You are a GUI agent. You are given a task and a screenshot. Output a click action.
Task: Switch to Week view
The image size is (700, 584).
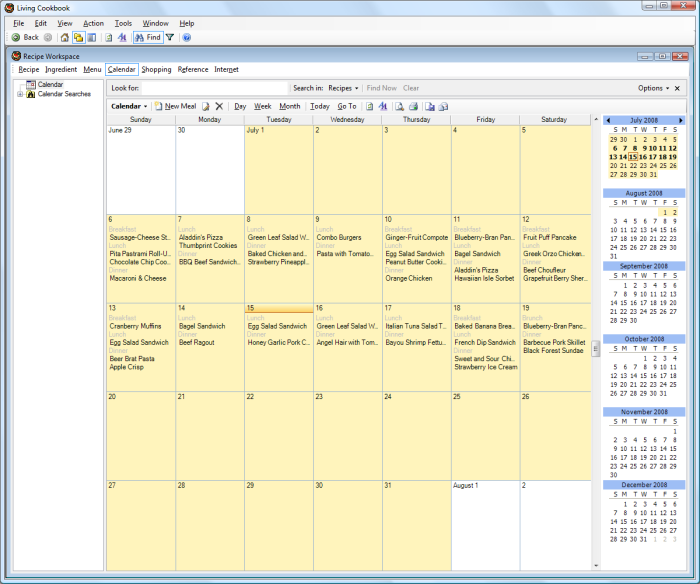262,106
